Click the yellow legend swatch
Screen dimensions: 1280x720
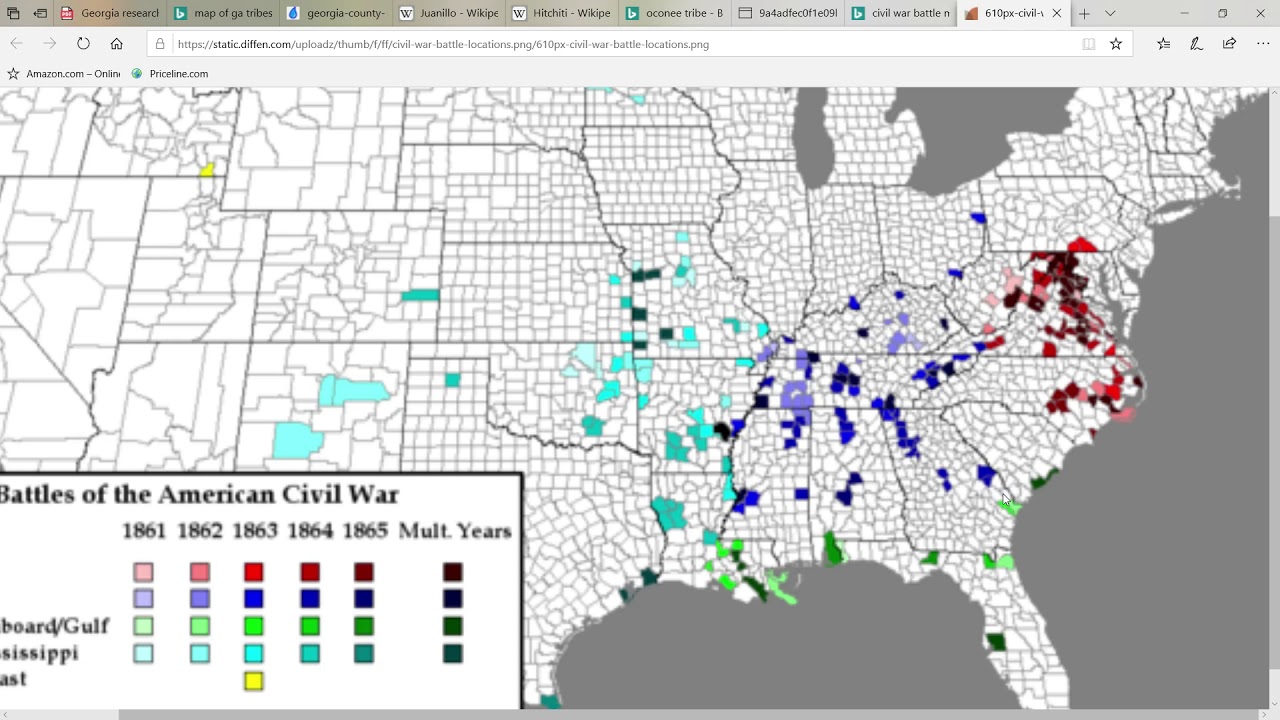click(254, 681)
